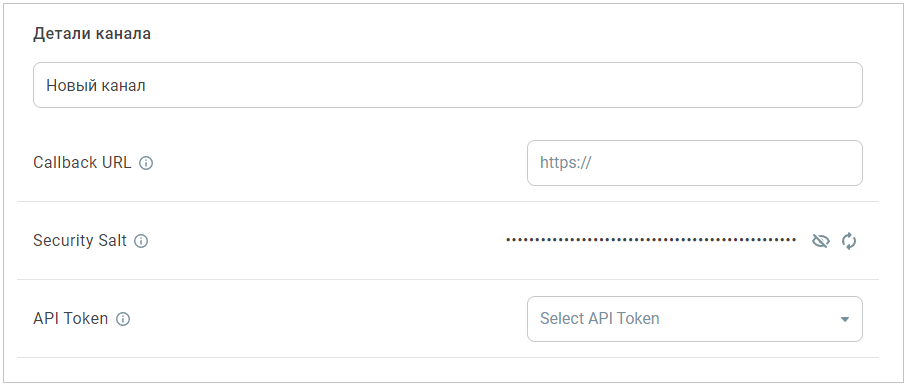Click the Select API Token placeholder text
The image size is (907, 390).
599,319
